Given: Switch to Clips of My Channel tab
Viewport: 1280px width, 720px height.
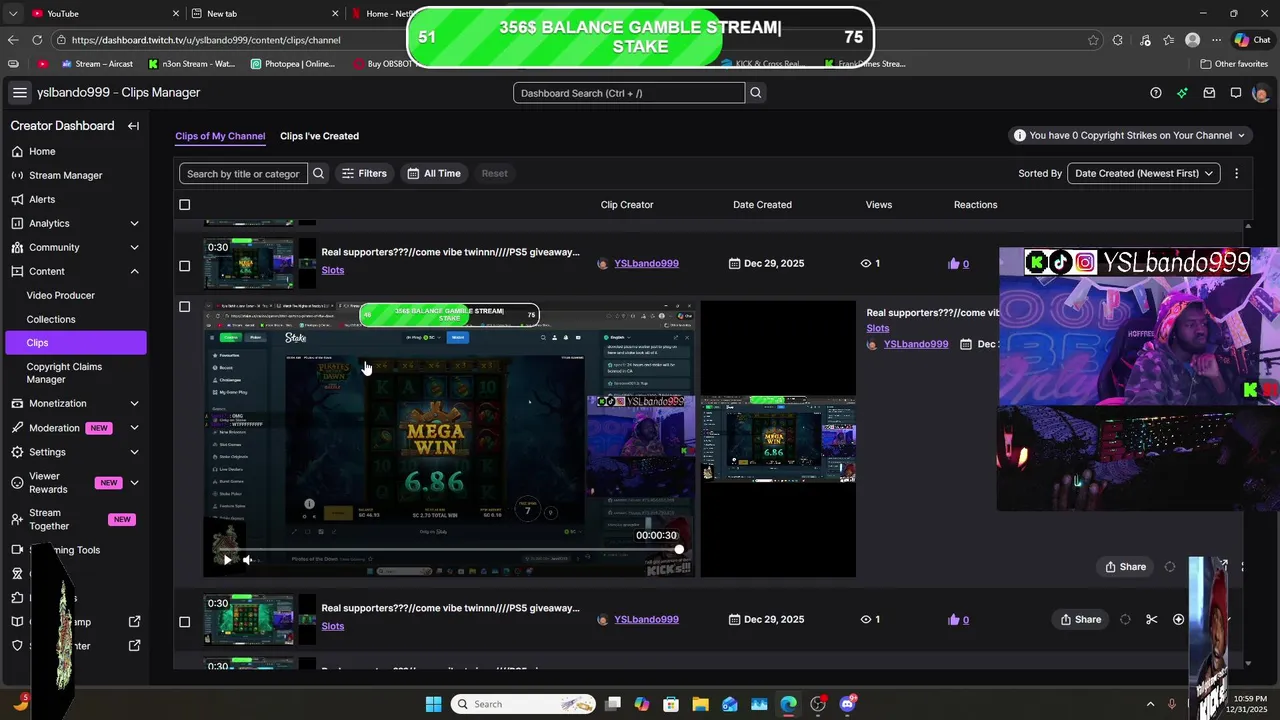Looking at the screenshot, I should pyautogui.click(x=220, y=136).
